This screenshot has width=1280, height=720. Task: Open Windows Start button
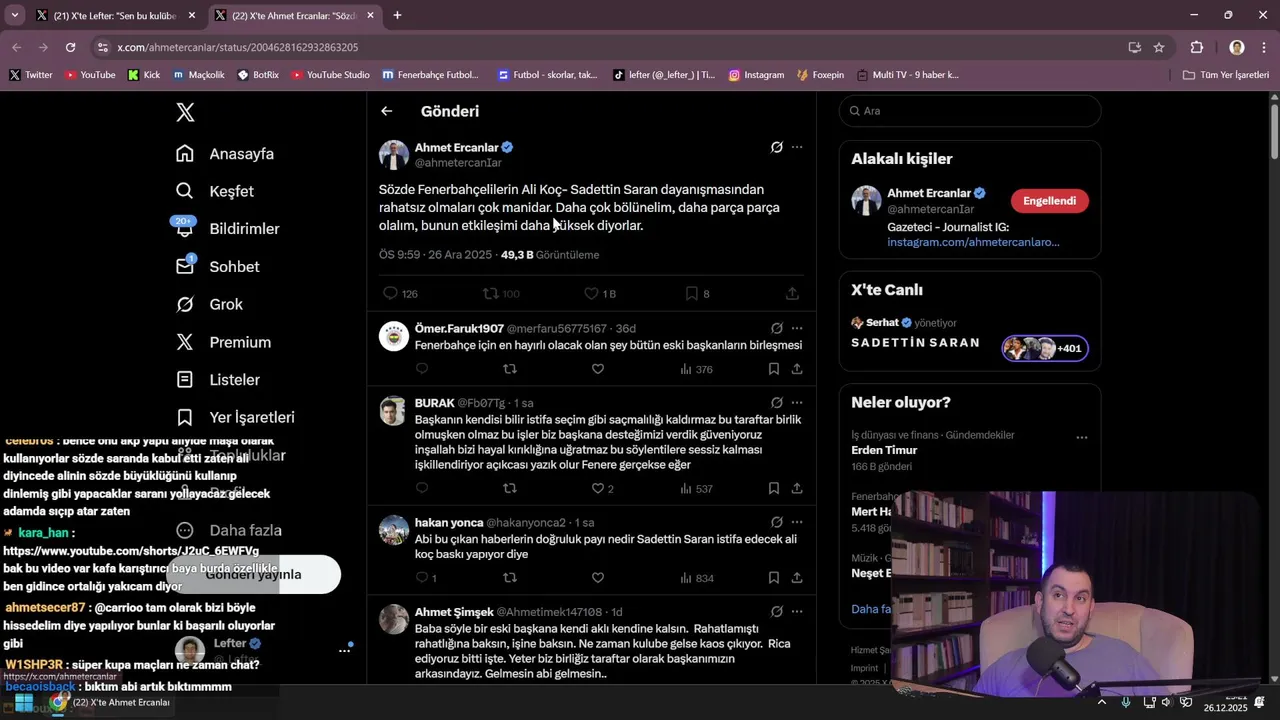[24, 702]
